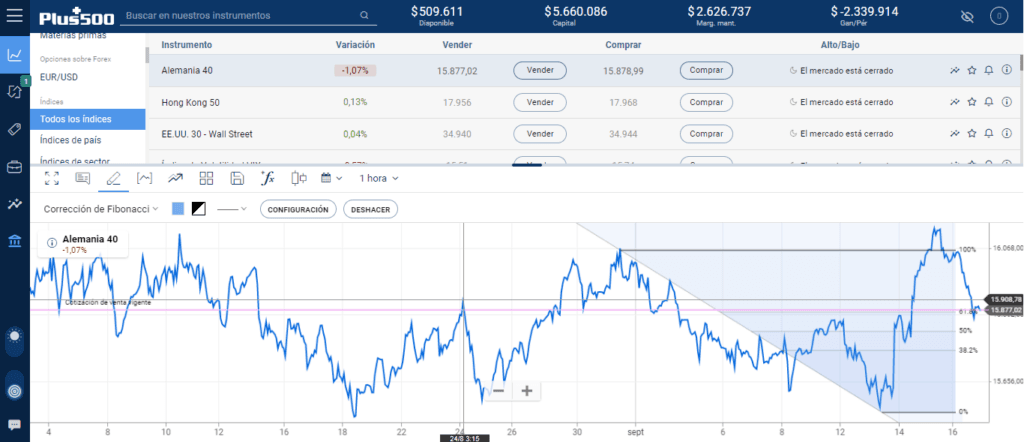Image resolution: width=1024 pixels, height=442 pixels.
Task: Toggle favorite star for EE.UU. 30 - Wall Street
Action: pyautogui.click(x=971, y=134)
